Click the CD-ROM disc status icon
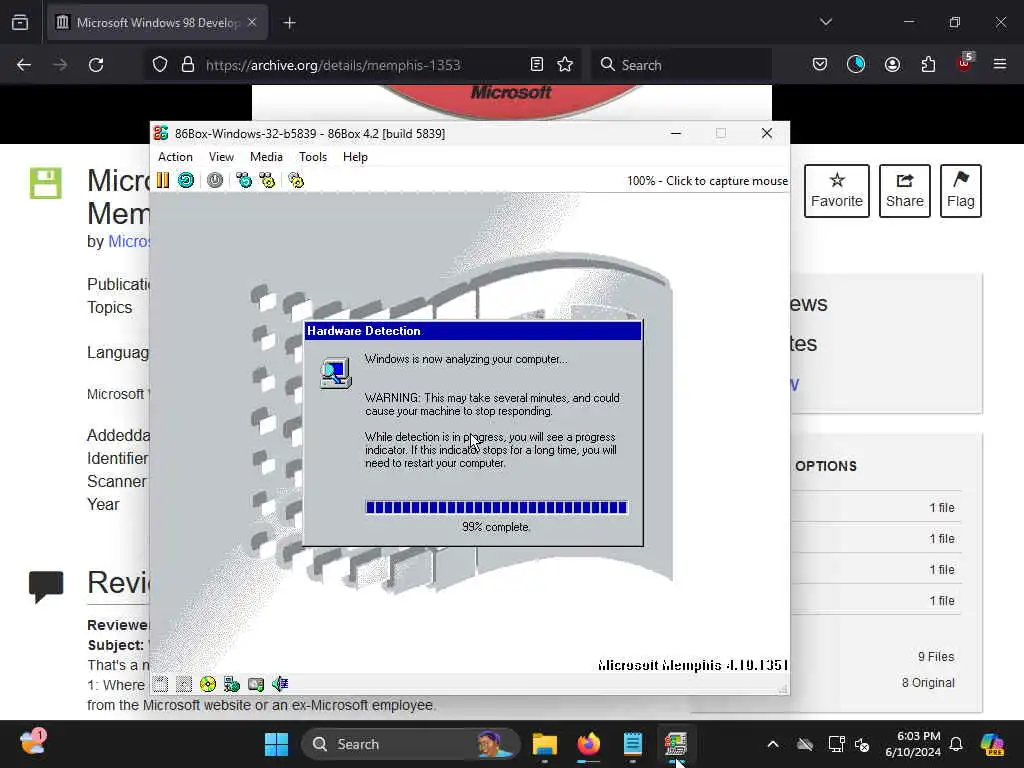The width and height of the screenshot is (1024, 768). pyautogui.click(x=208, y=684)
